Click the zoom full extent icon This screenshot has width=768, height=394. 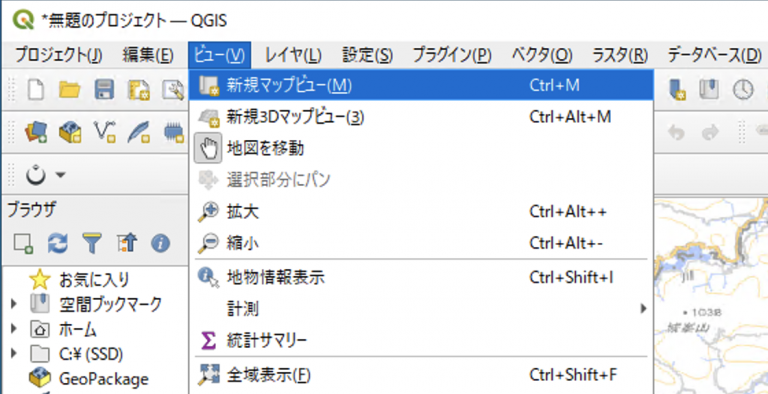point(209,375)
